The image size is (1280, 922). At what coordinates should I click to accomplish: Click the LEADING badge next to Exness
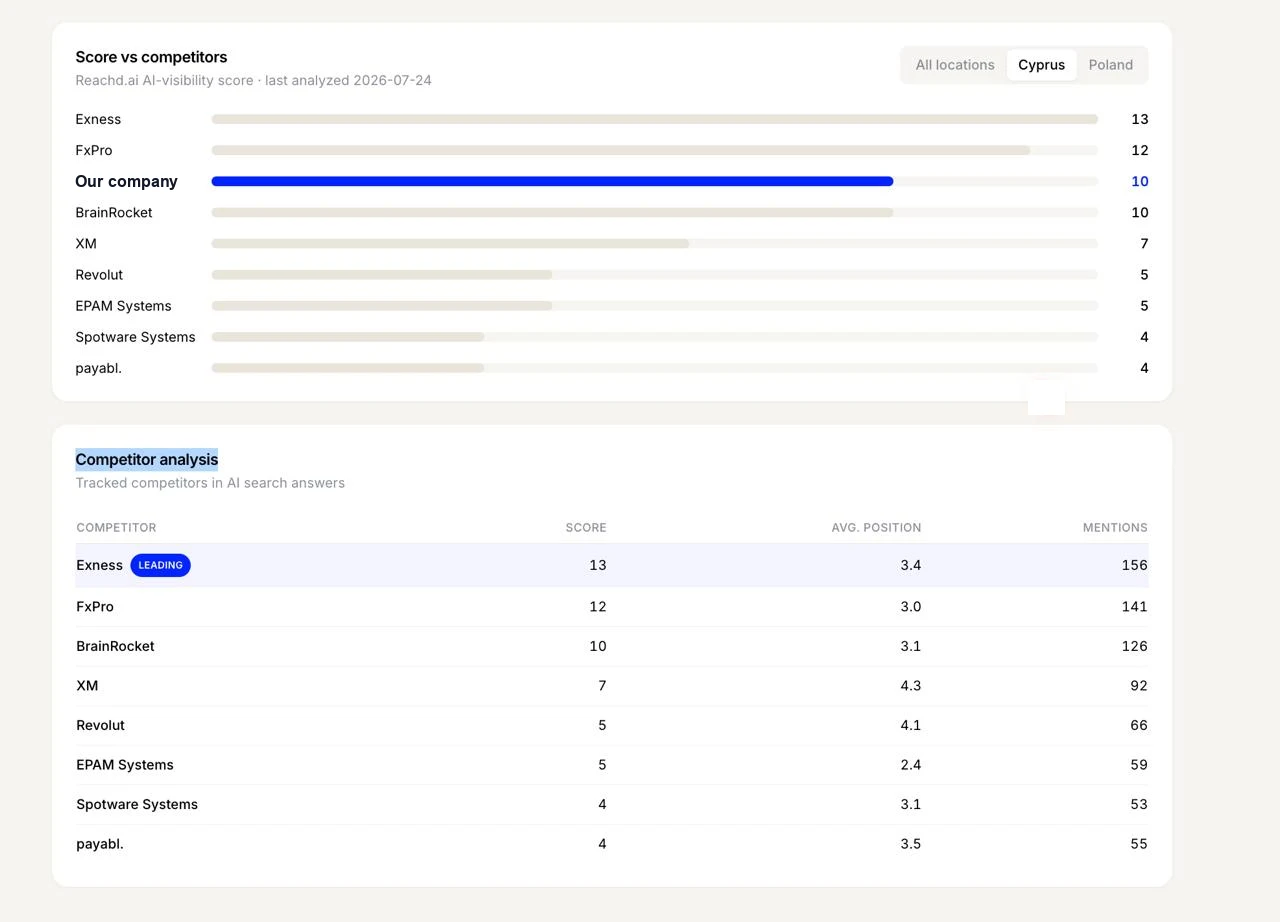pos(160,565)
